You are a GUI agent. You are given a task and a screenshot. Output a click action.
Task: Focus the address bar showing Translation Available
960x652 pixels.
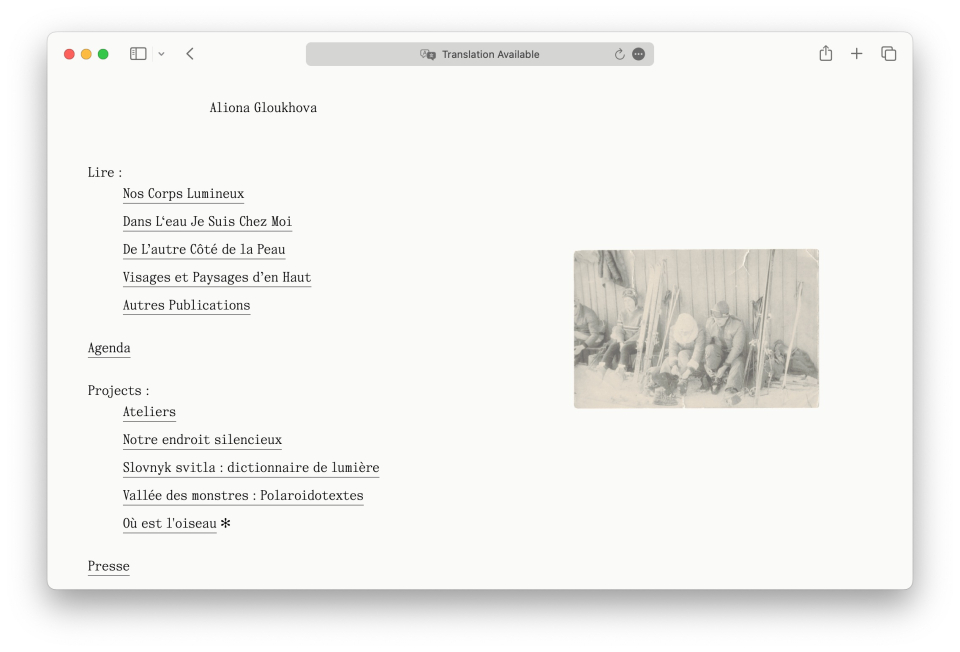pyautogui.click(x=479, y=54)
